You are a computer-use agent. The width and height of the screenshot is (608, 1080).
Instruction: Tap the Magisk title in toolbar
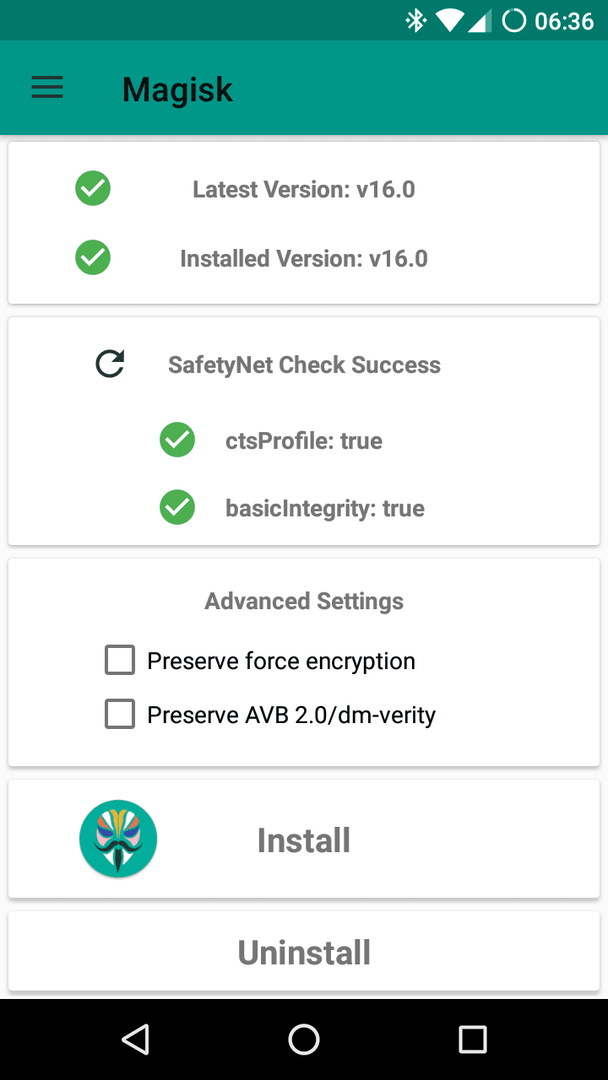tap(178, 89)
